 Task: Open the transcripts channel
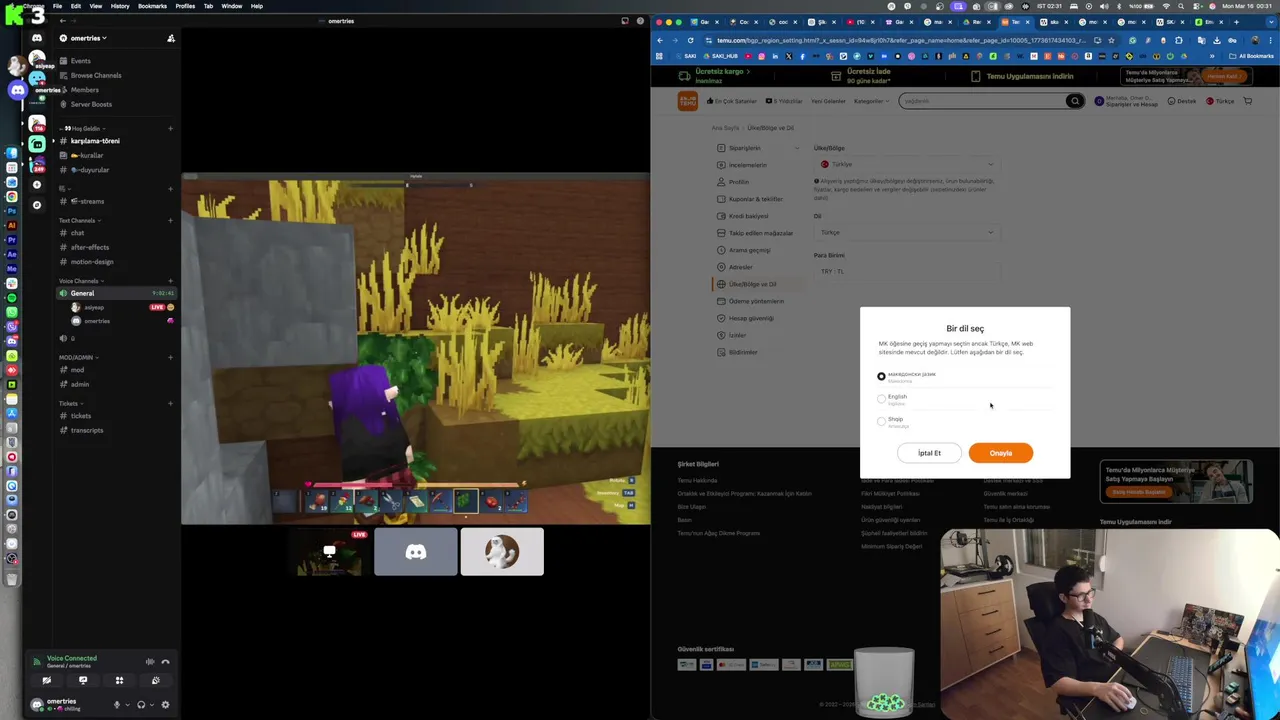[86, 430]
